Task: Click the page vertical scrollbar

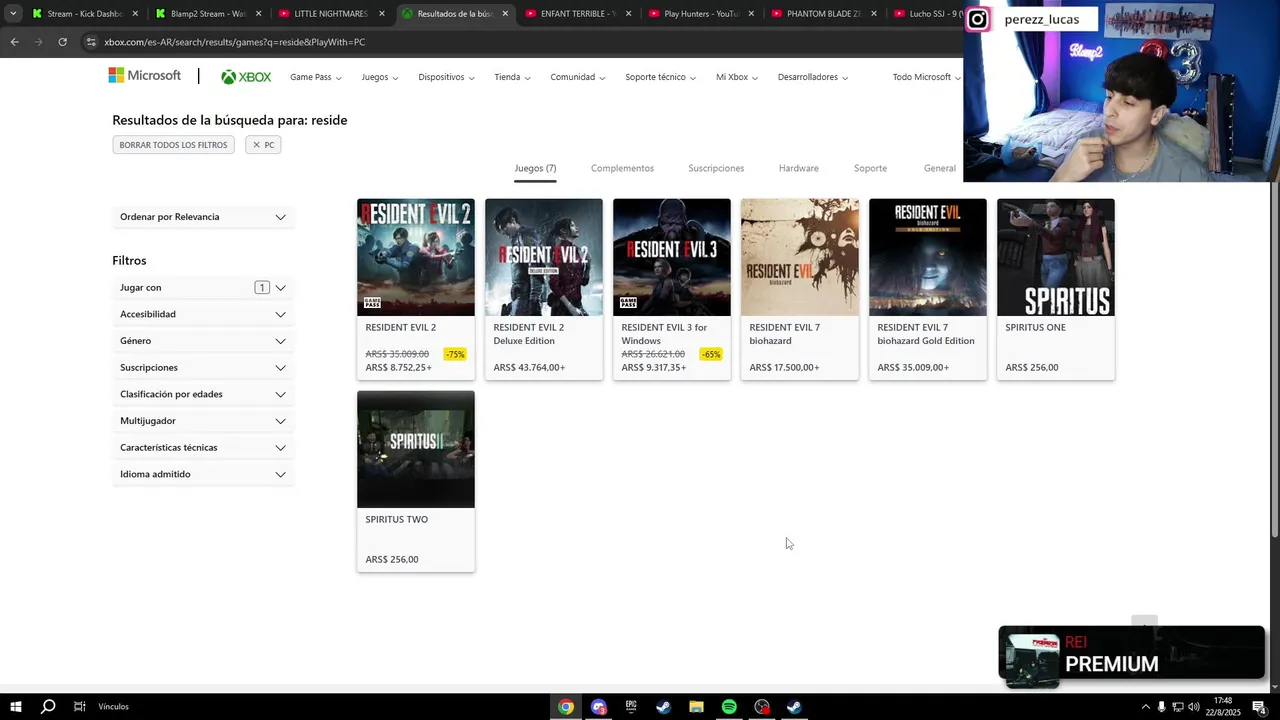Action: tap(1275, 360)
